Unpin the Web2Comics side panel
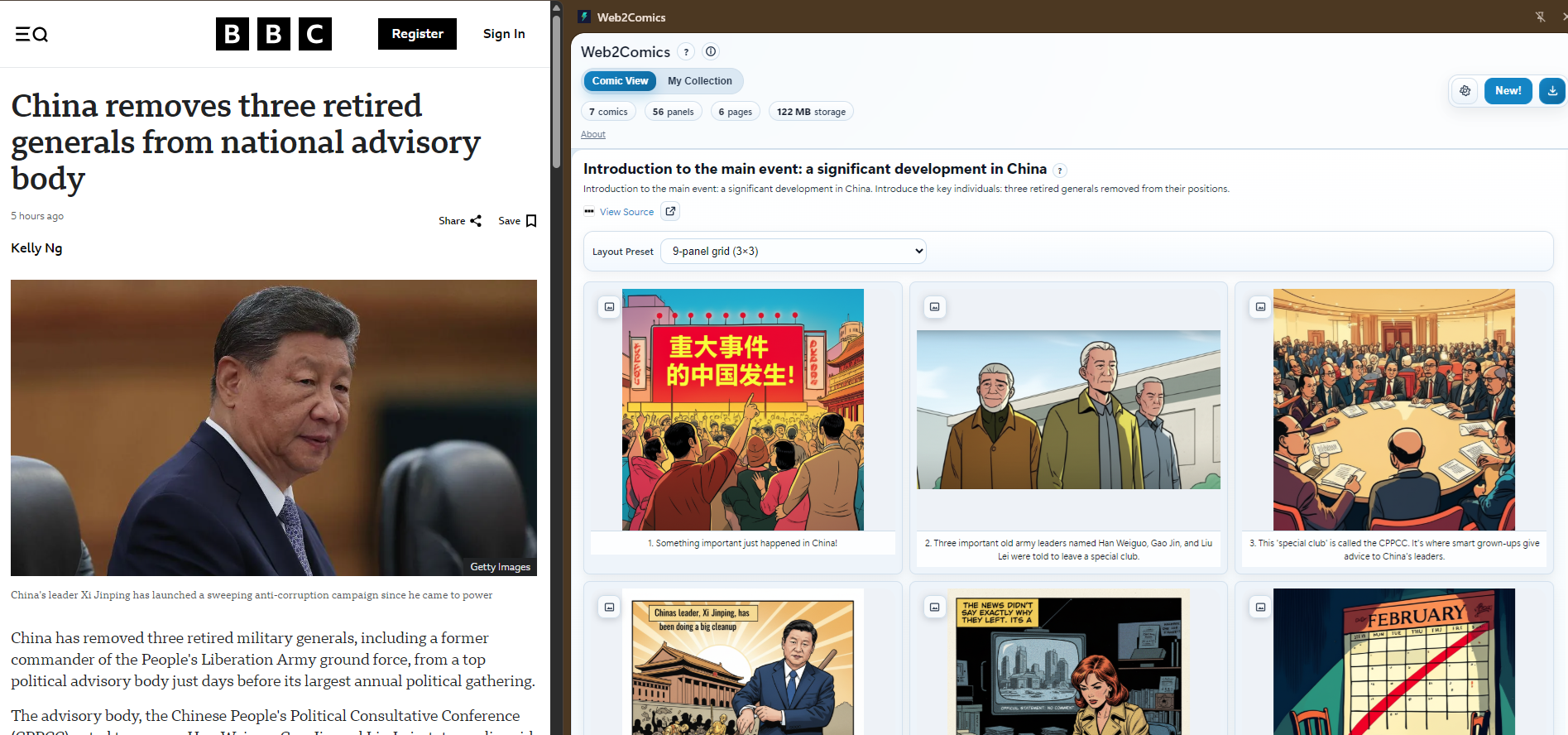 click(1540, 17)
